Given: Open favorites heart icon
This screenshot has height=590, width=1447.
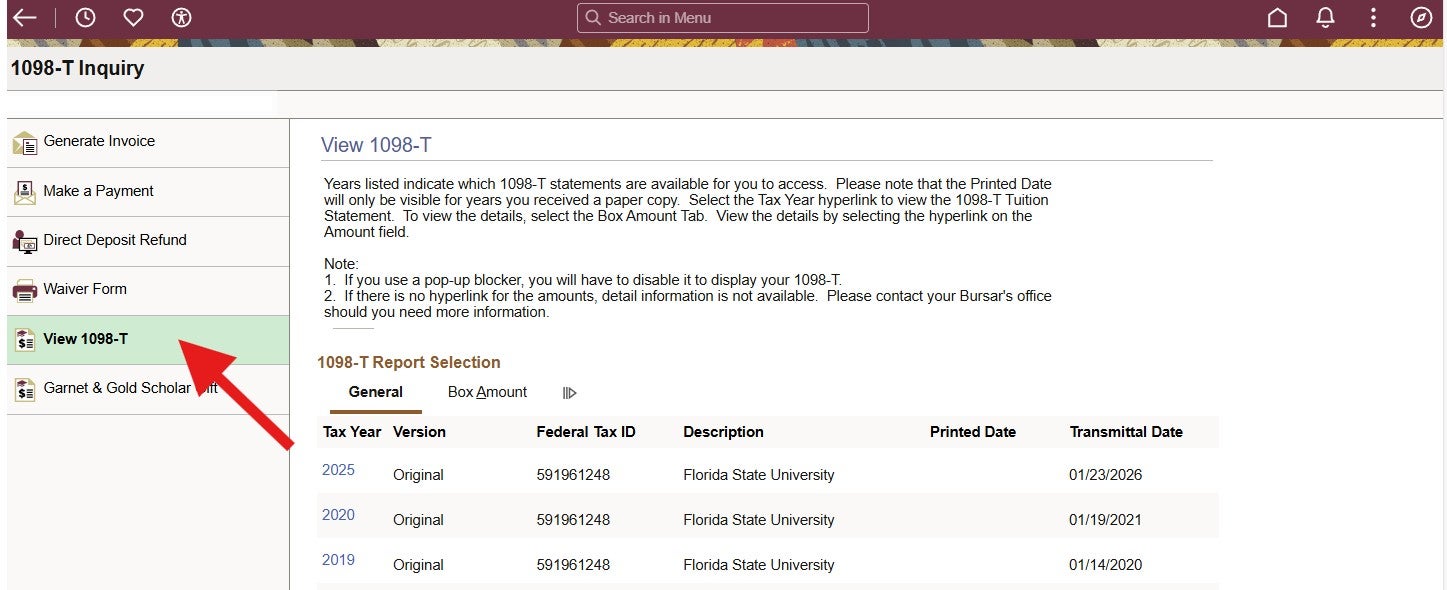Looking at the screenshot, I should (133, 18).
